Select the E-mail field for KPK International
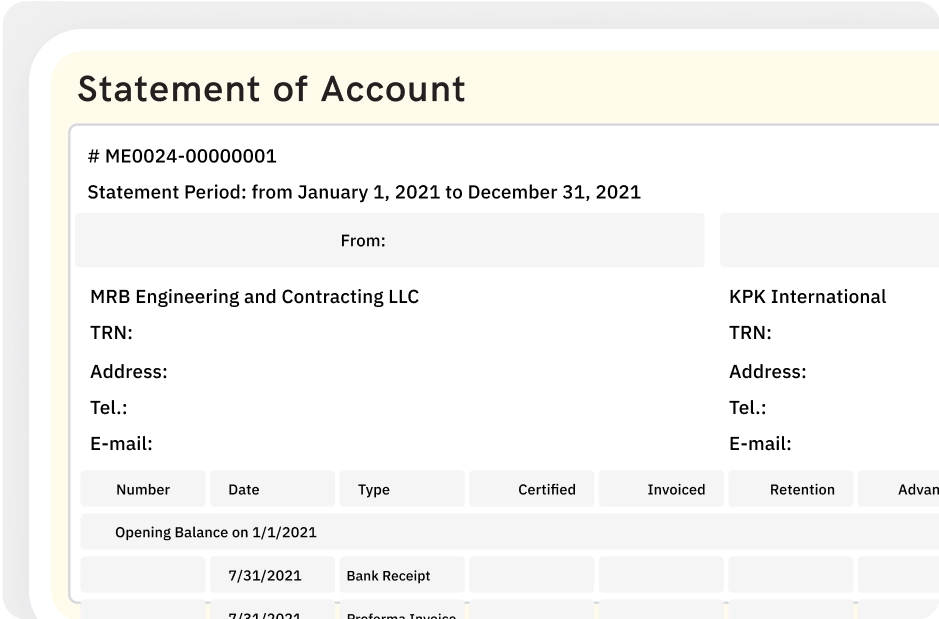 click(762, 443)
